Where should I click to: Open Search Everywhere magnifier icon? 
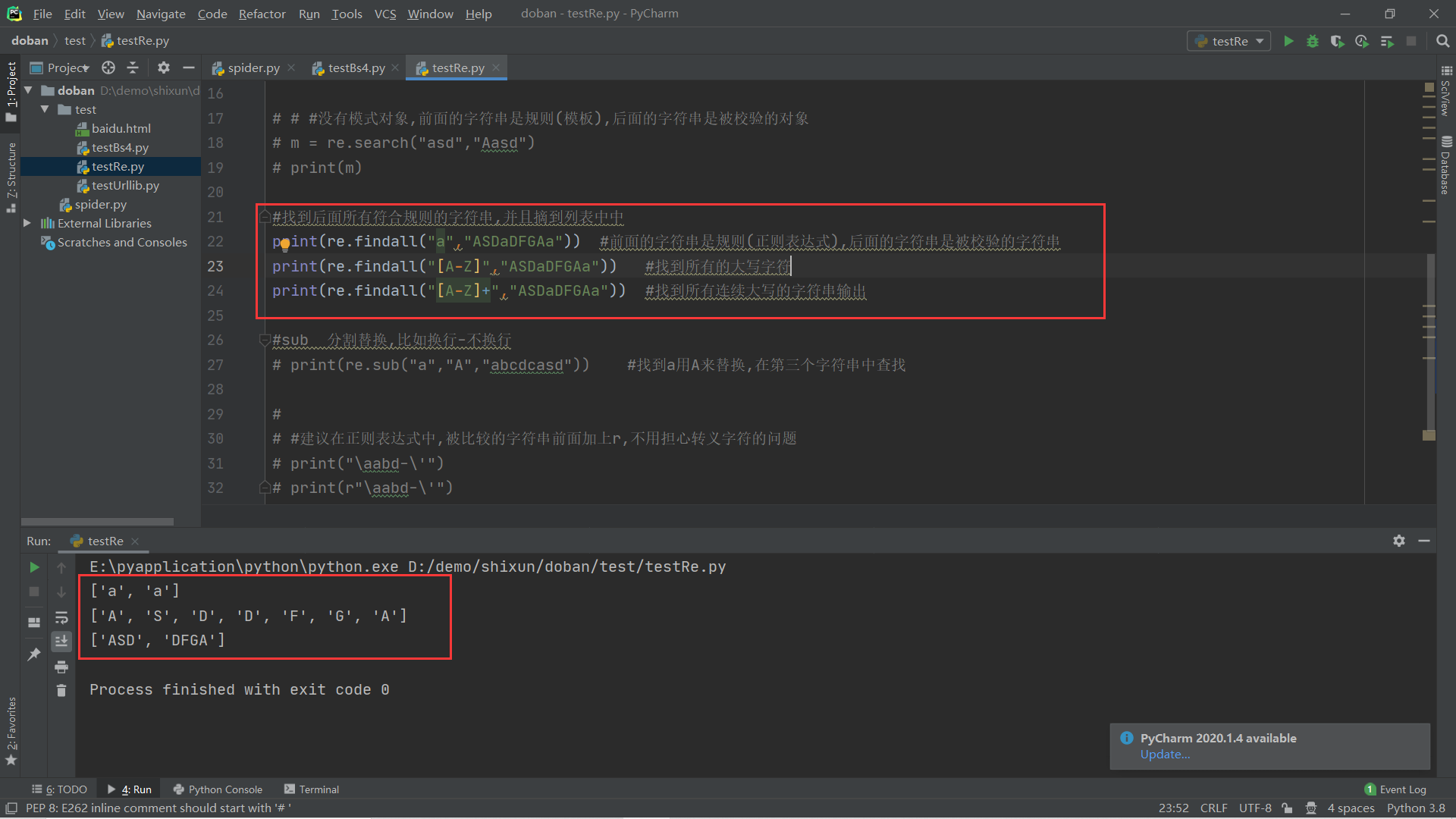pyautogui.click(x=1442, y=41)
